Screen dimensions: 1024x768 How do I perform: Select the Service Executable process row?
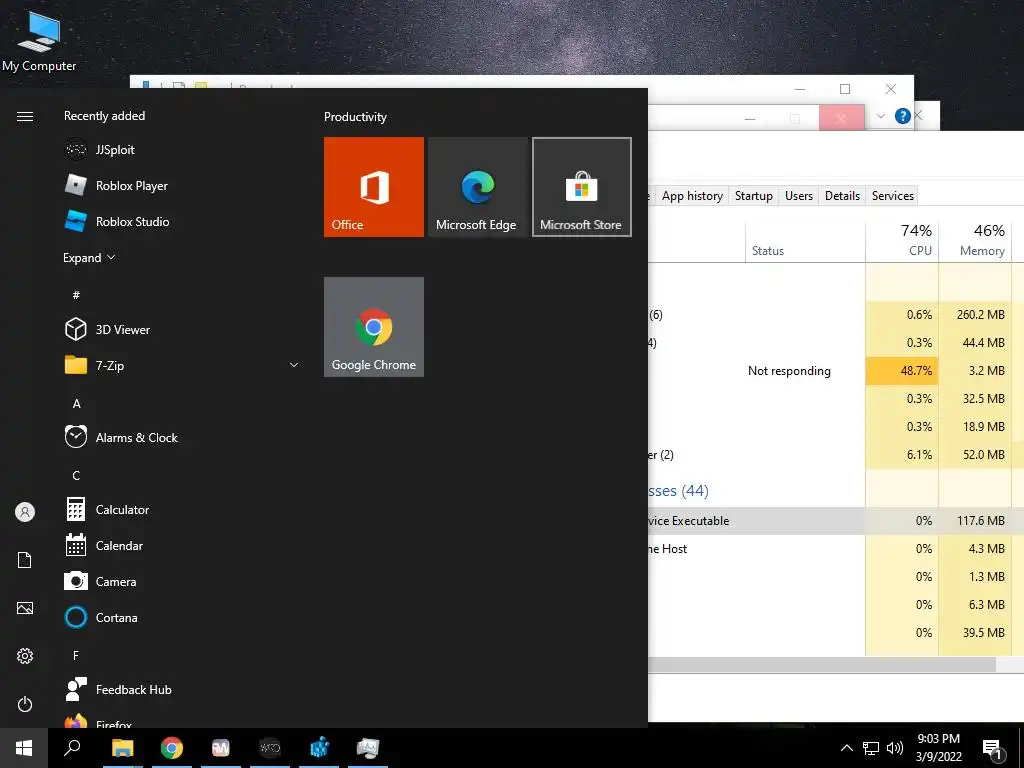pos(836,520)
